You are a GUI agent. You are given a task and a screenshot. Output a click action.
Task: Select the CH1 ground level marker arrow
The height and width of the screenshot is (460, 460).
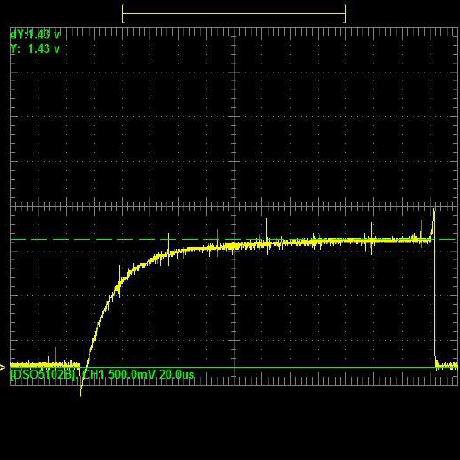tap(2, 368)
